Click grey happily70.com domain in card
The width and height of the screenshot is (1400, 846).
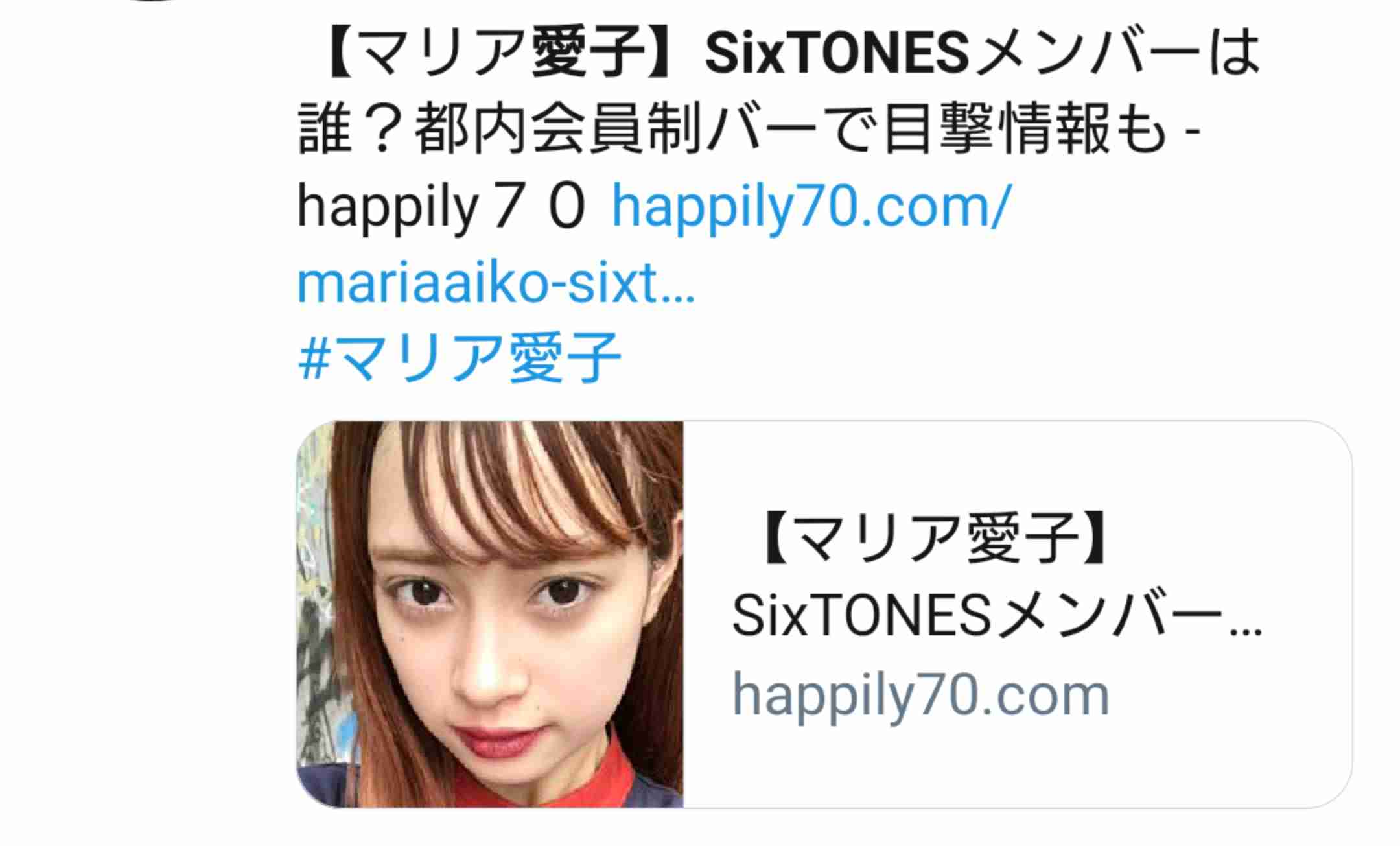[921, 695]
